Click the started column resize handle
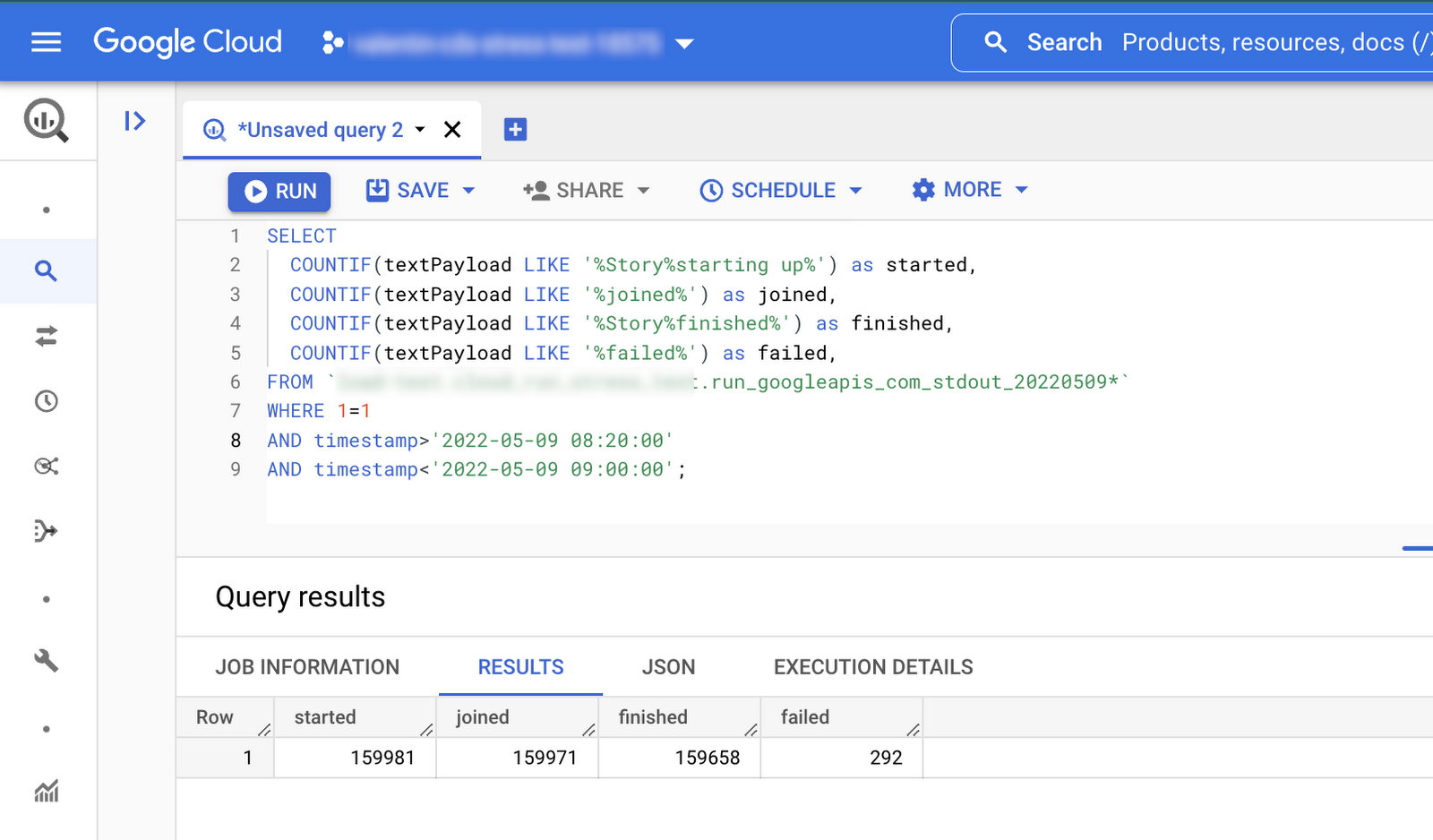 click(427, 730)
